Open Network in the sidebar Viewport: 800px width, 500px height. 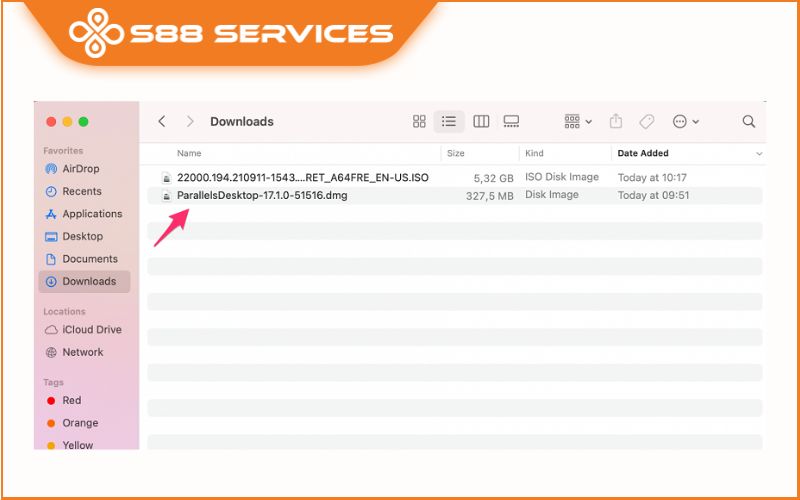click(x=84, y=352)
